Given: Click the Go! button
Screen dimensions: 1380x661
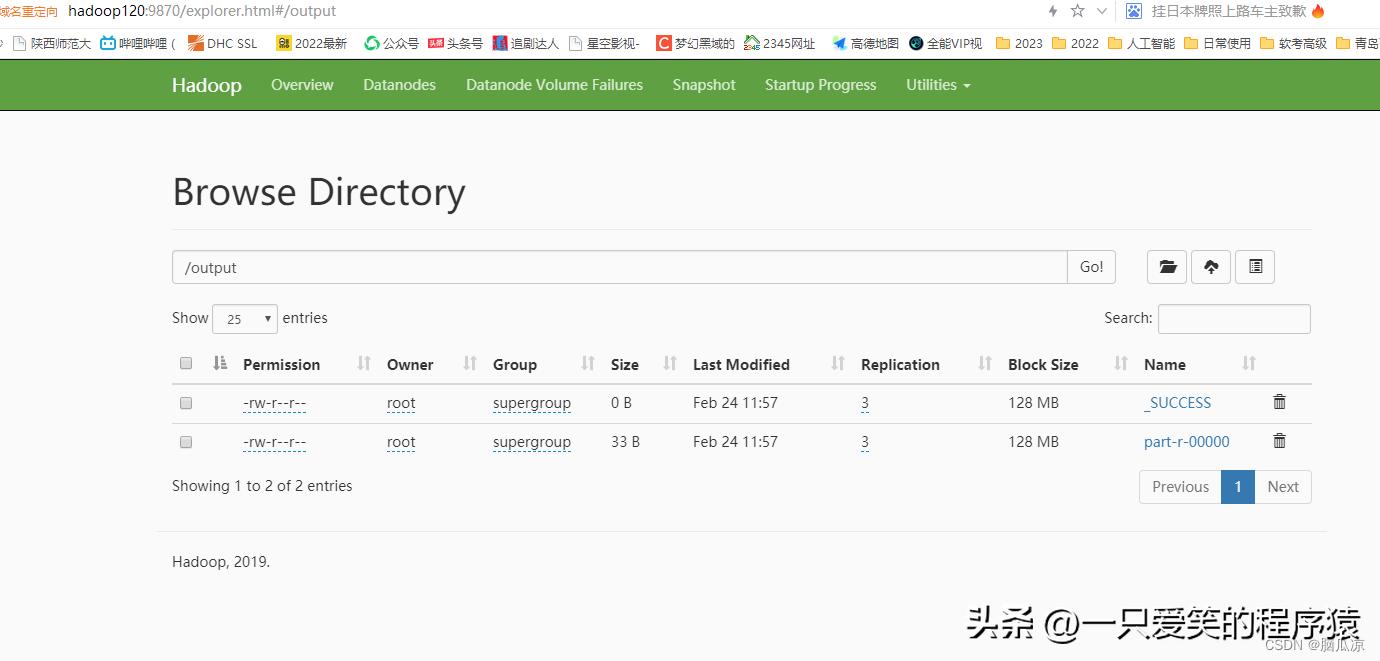Looking at the screenshot, I should [1091, 267].
